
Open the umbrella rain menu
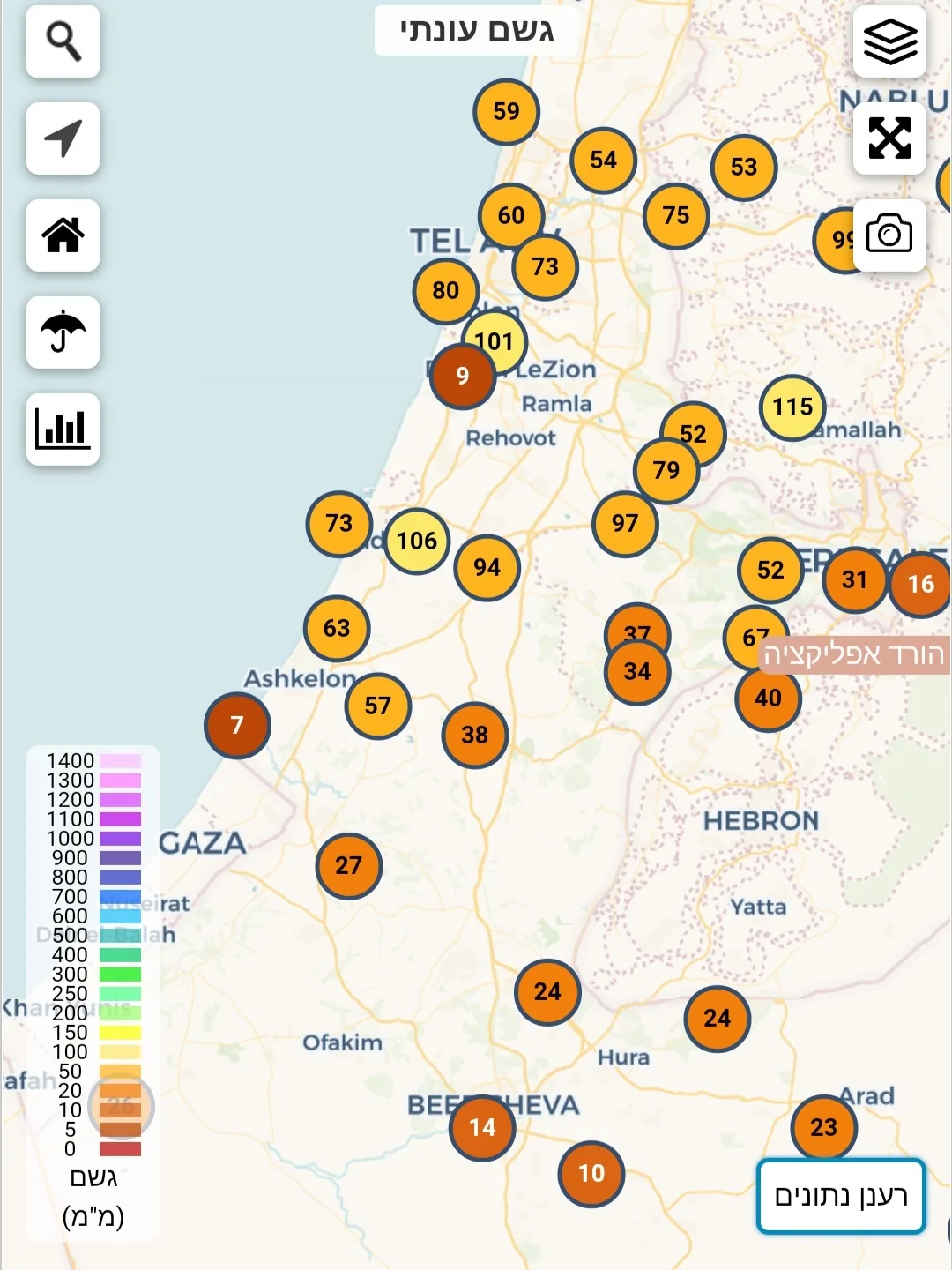[x=63, y=332]
